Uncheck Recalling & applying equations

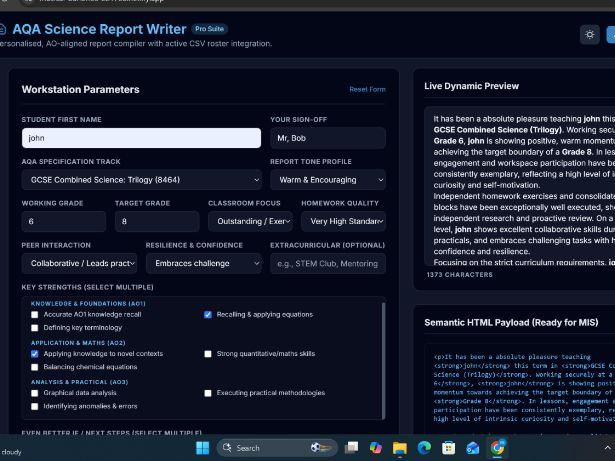[x=208, y=315]
